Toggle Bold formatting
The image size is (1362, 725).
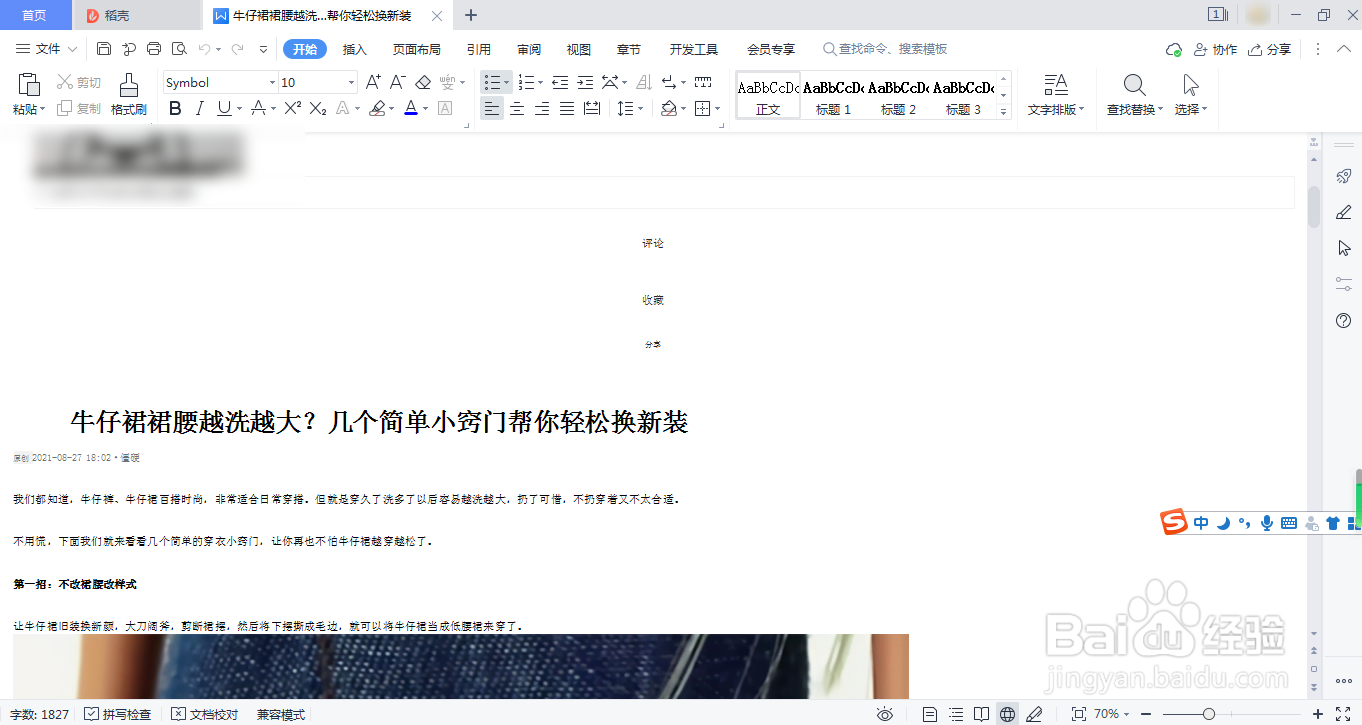pos(176,108)
